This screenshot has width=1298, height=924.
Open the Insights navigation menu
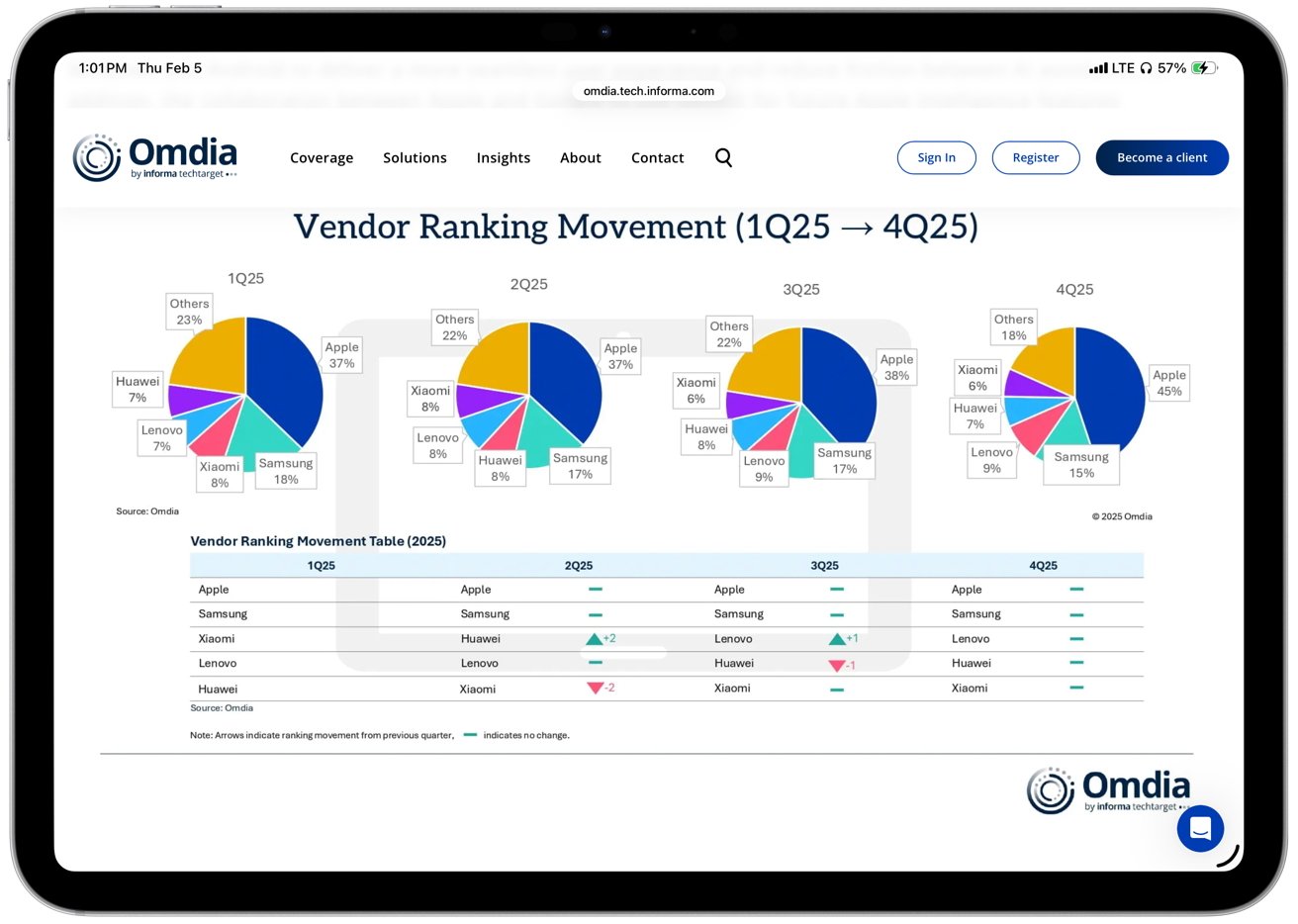click(503, 157)
